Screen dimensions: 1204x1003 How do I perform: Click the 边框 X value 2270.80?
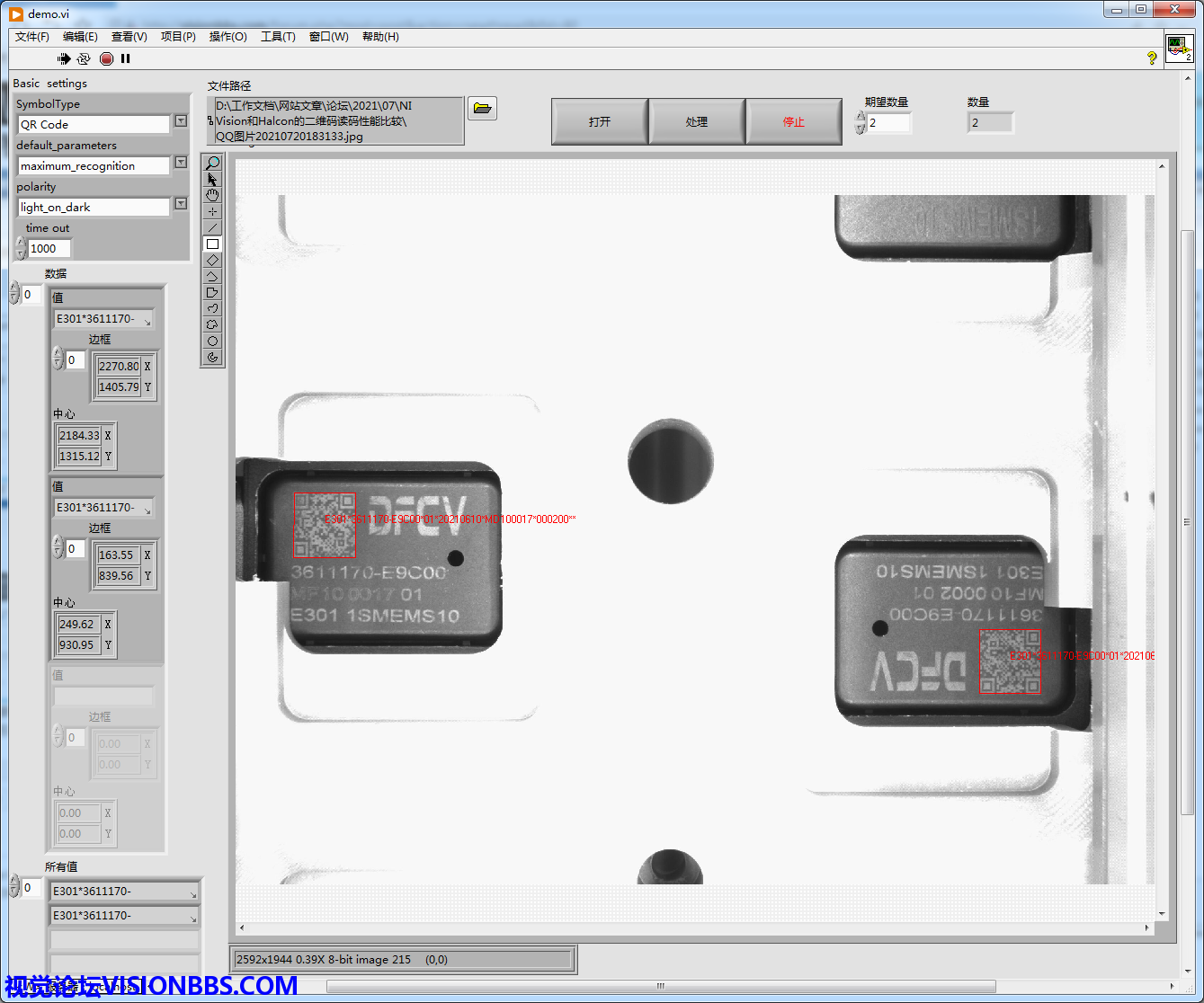coord(119,366)
